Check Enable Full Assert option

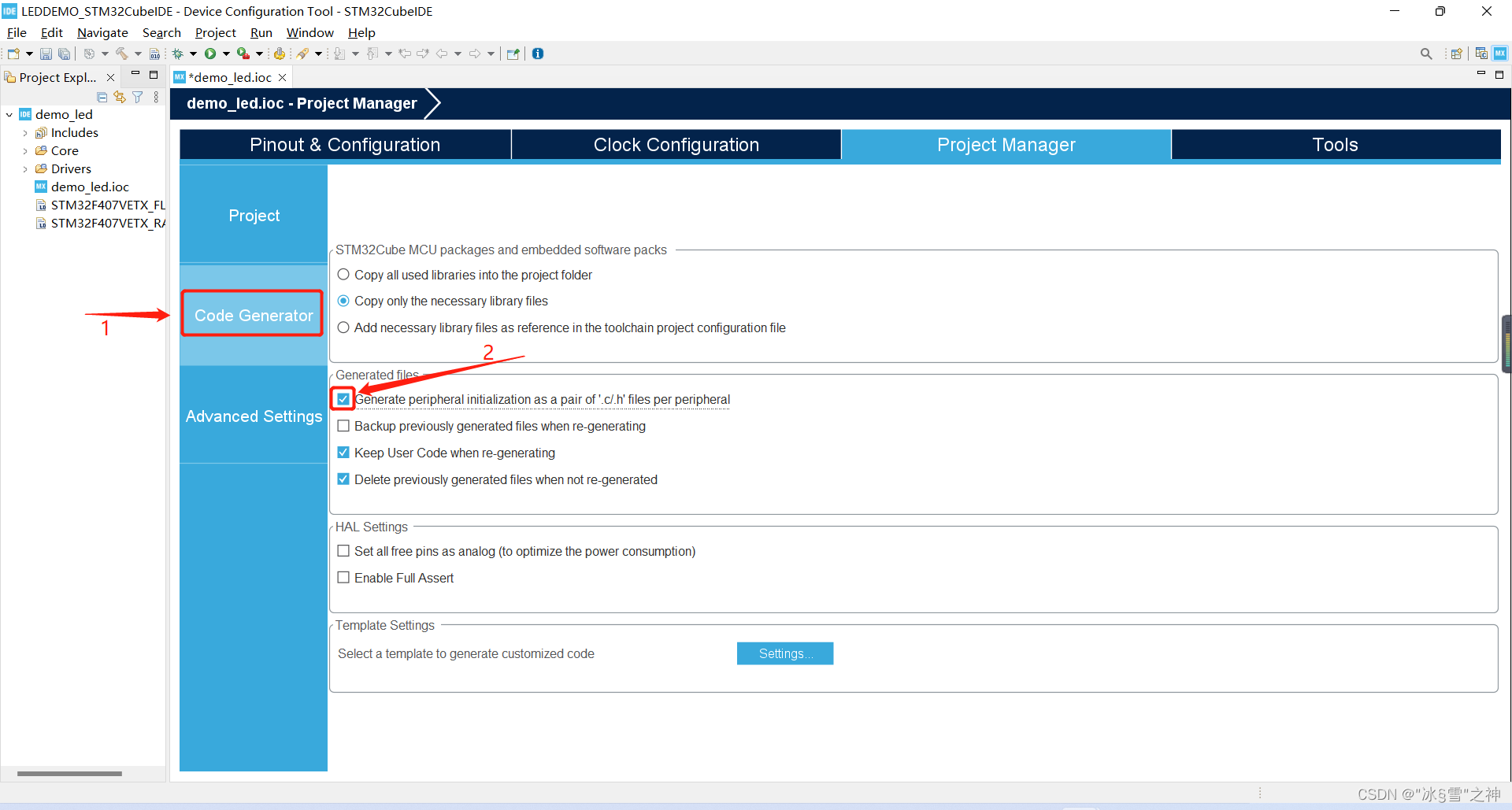click(x=343, y=578)
